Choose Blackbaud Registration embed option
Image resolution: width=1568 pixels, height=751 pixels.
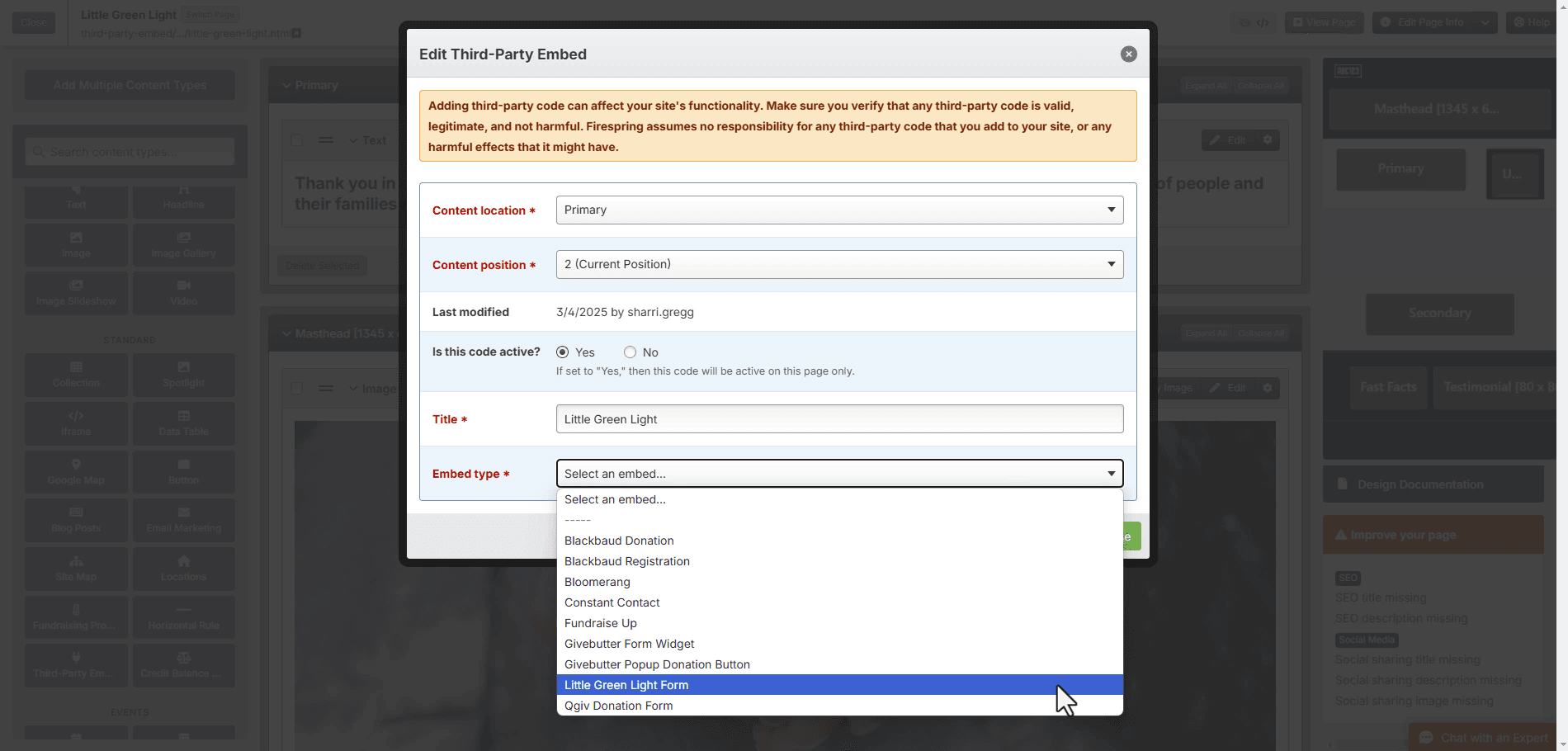coord(839,561)
